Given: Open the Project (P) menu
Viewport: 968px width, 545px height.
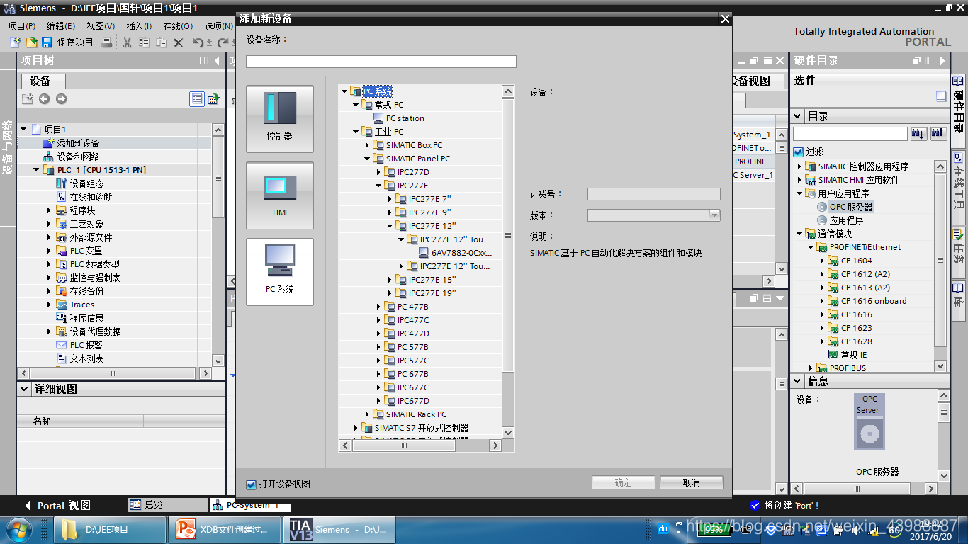Looking at the screenshot, I should click(x=22, y=26).
